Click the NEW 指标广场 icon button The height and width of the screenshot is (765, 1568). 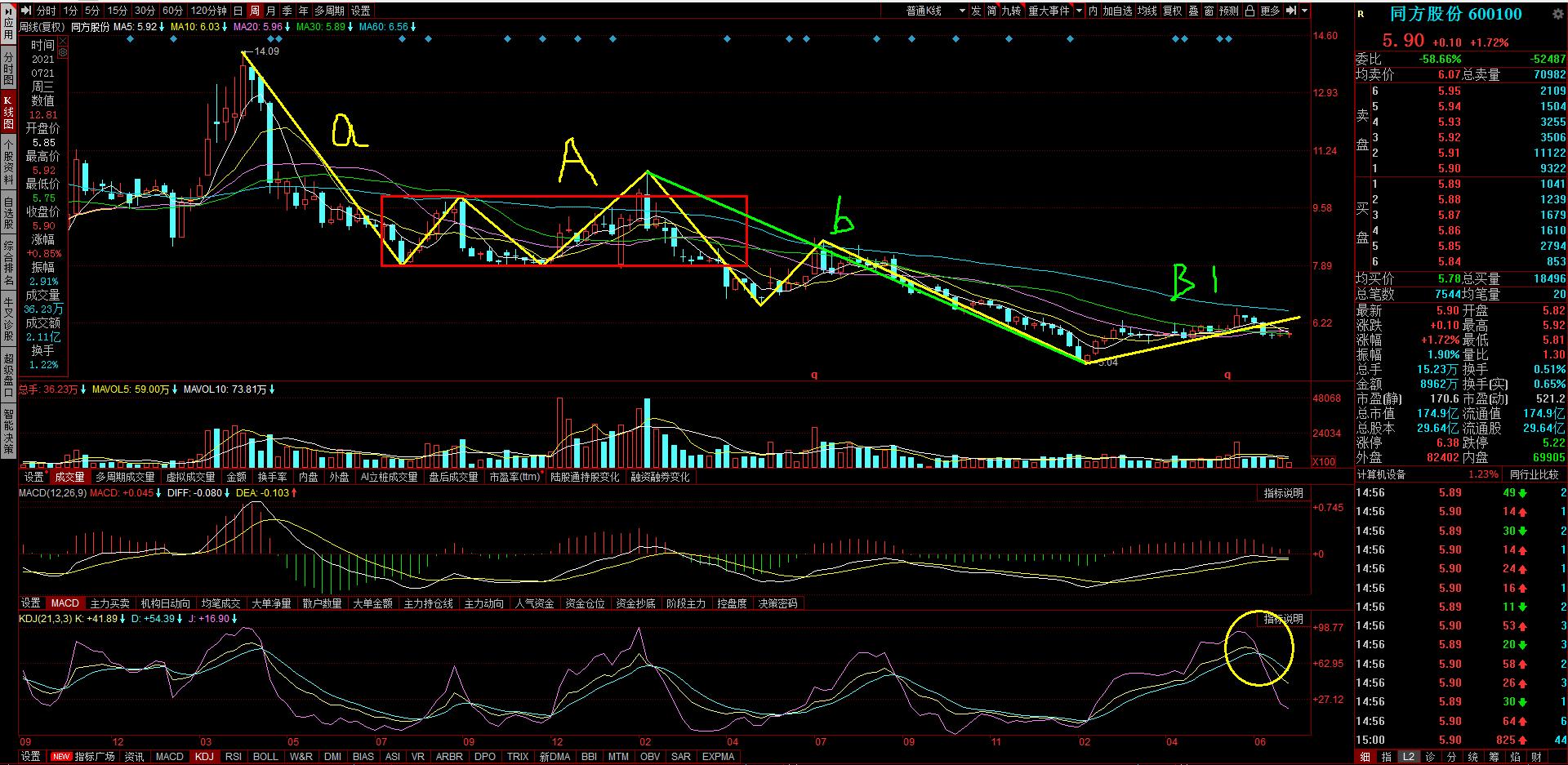click(60, 757)
